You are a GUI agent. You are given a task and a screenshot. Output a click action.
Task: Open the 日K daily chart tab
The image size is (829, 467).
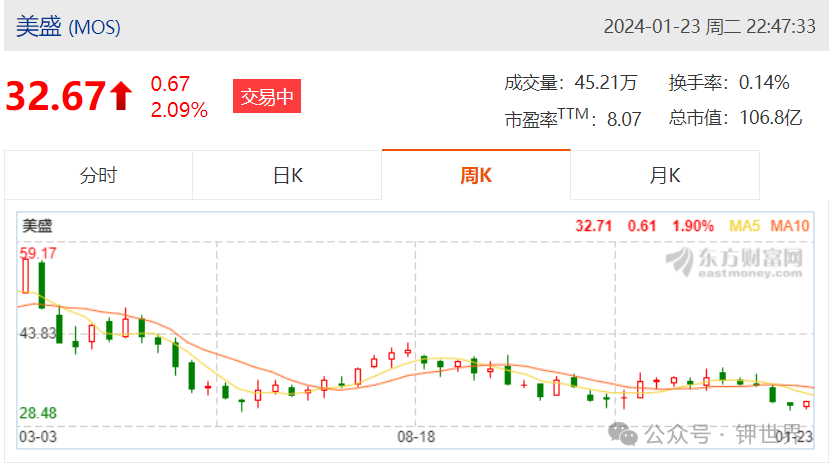tap(287, 175)
